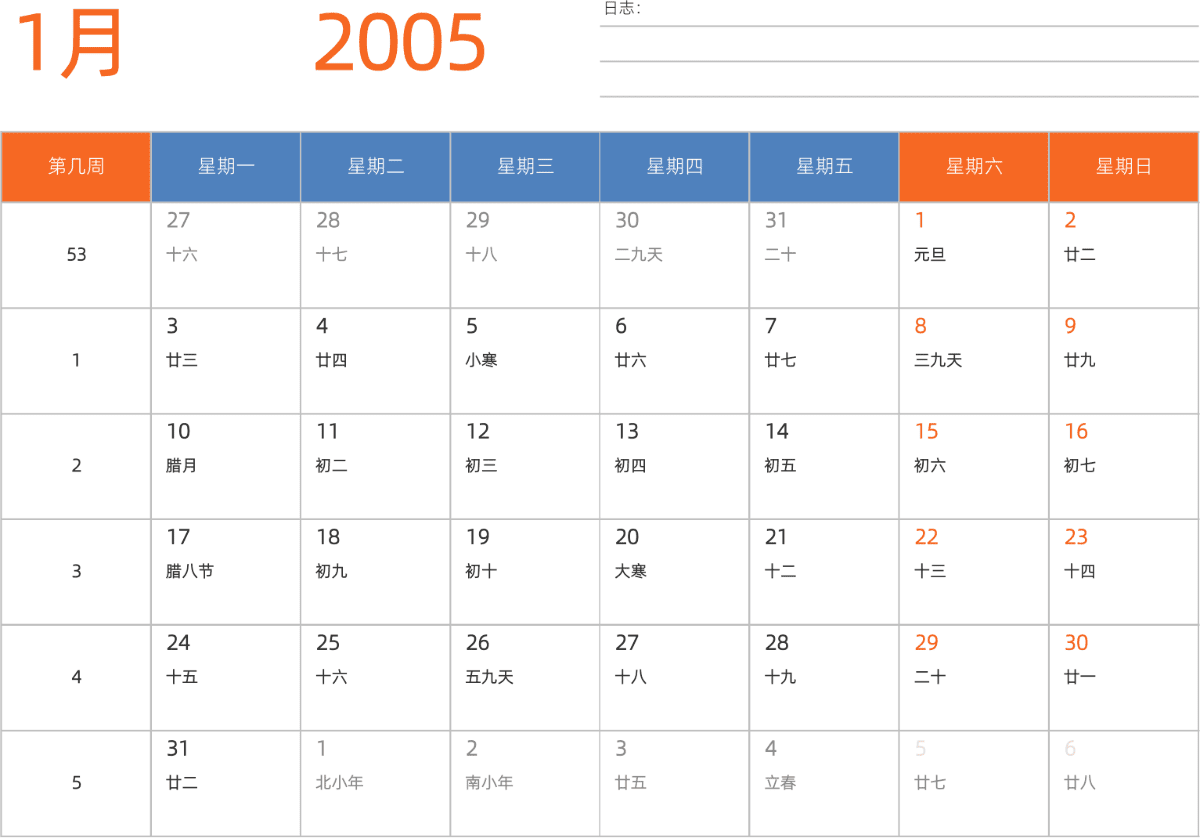Select week number 53
Image resolution: width=1200 pixels, height=838 pixels.
[x=76, y=255]
